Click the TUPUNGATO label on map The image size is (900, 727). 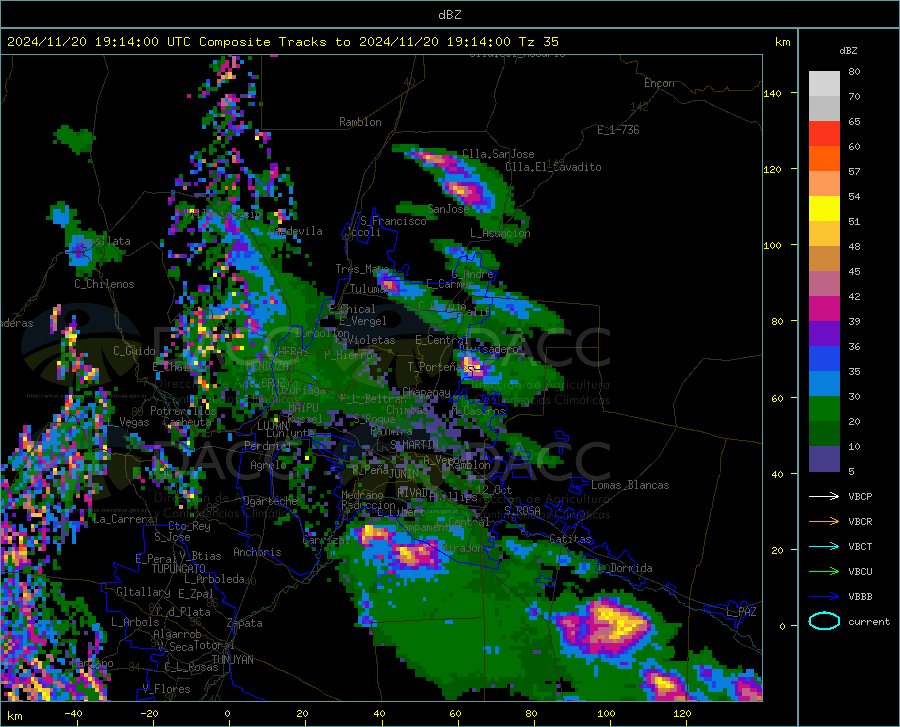tap(178, 569)
